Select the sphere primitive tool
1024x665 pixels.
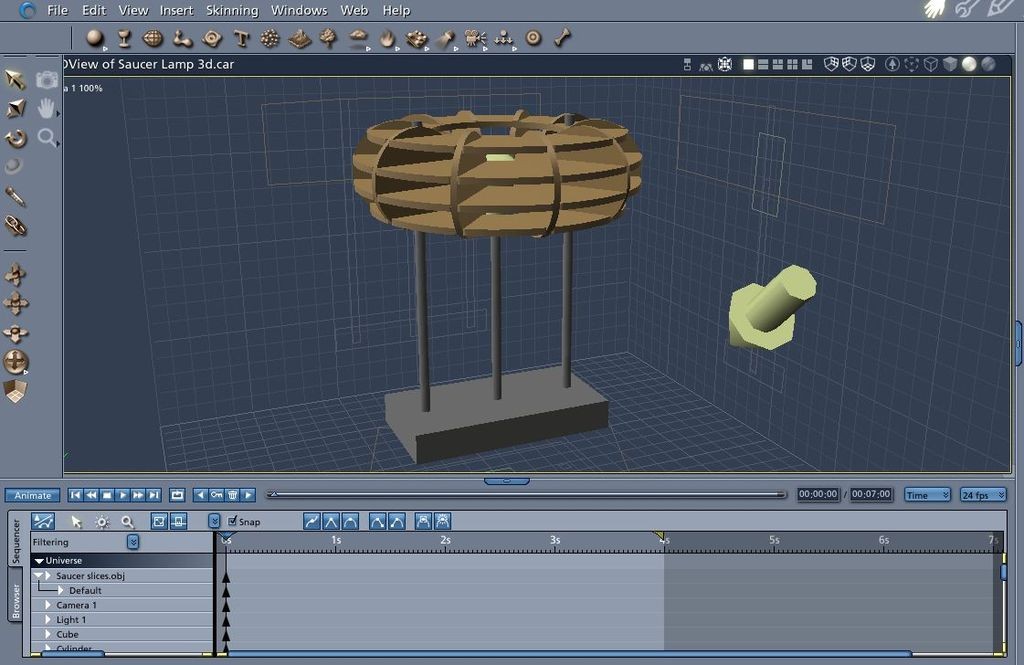point(95,39)
